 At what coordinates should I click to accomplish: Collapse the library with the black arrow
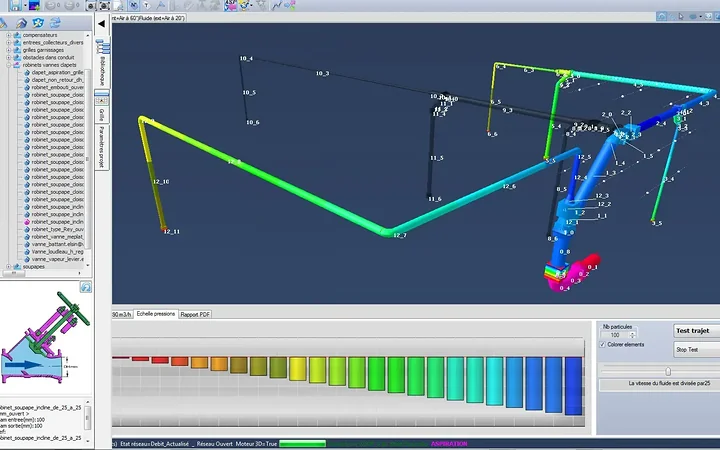coord(101,23)
